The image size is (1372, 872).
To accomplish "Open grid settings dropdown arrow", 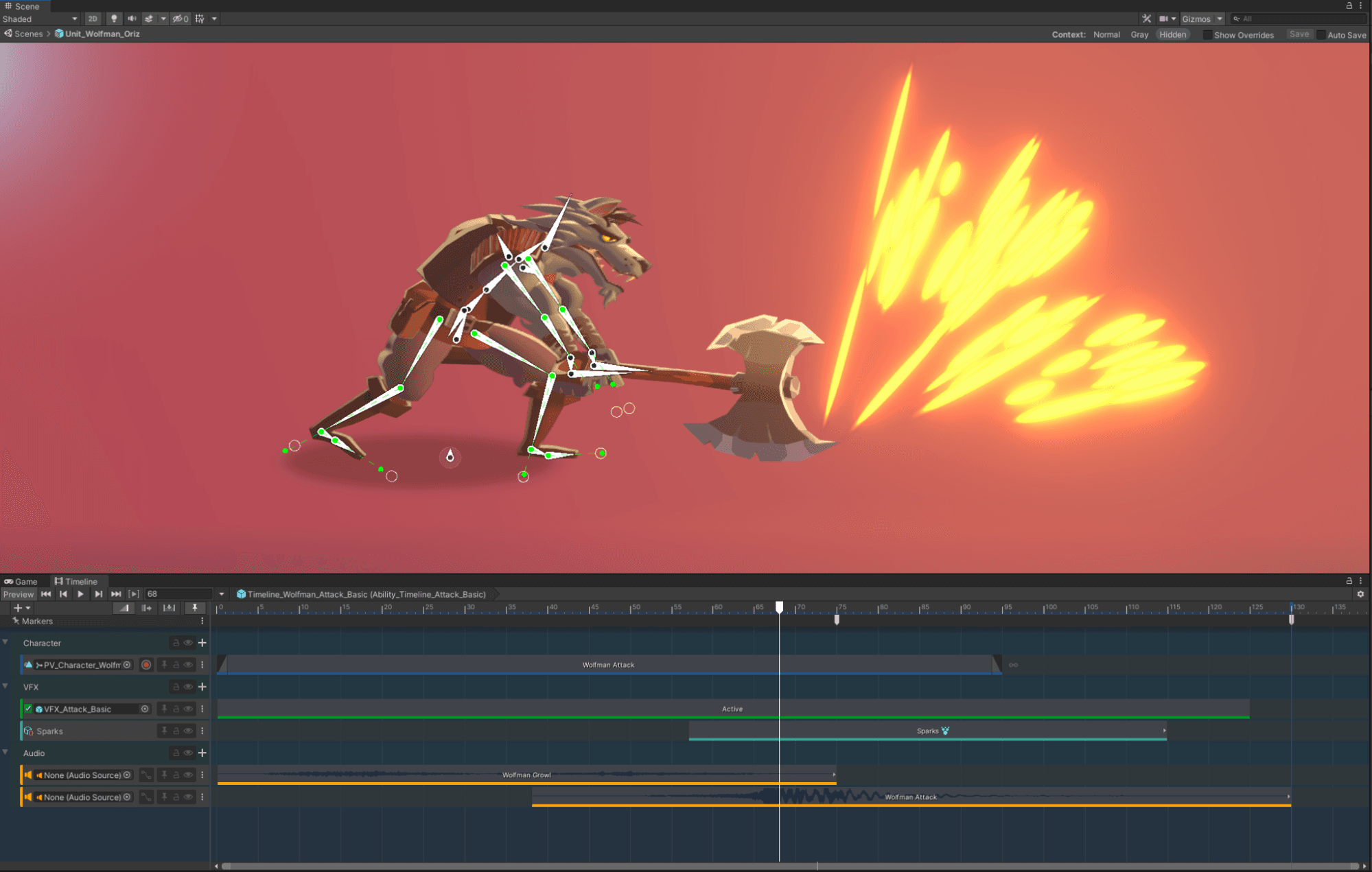I will pyautogui.click(x=214, y=19).
